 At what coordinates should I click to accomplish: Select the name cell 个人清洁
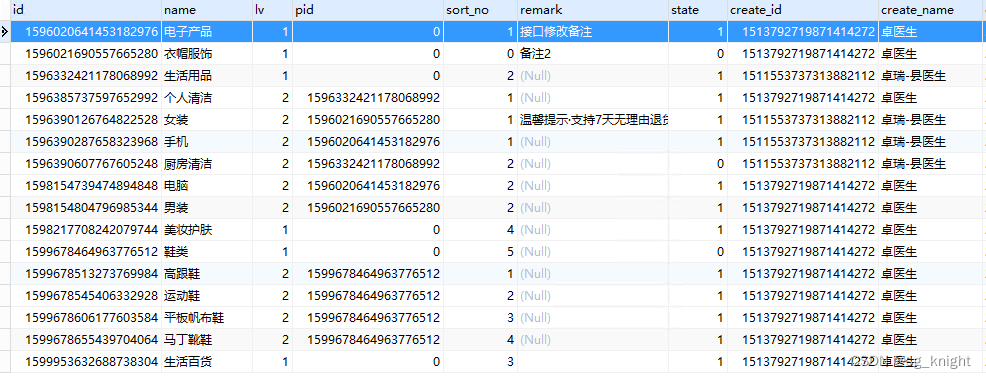[207, 97]
